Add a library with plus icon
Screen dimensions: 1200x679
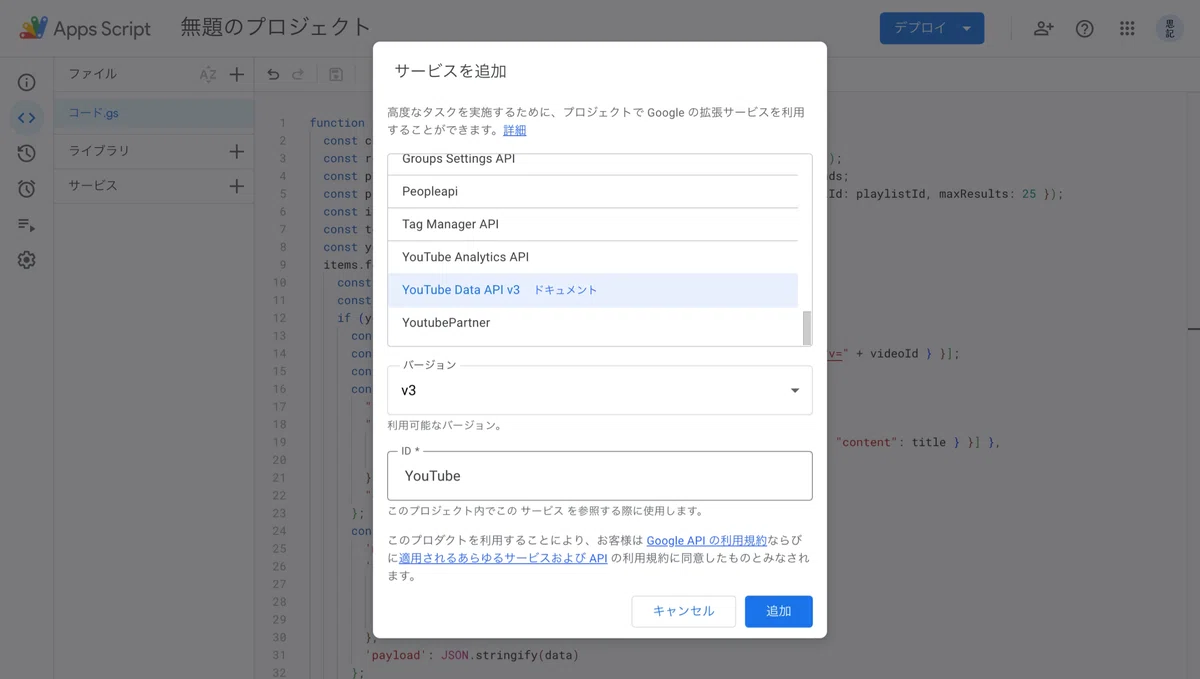237,152
